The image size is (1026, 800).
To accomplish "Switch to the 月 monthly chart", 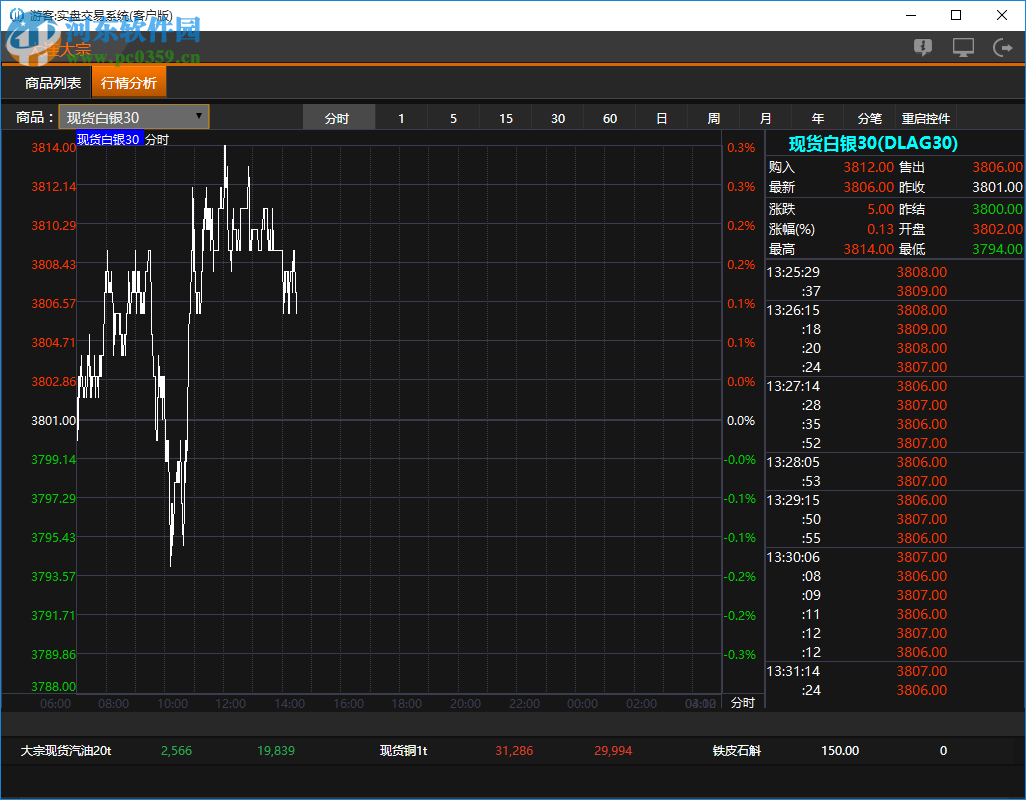I will click(x=766, y=118).
